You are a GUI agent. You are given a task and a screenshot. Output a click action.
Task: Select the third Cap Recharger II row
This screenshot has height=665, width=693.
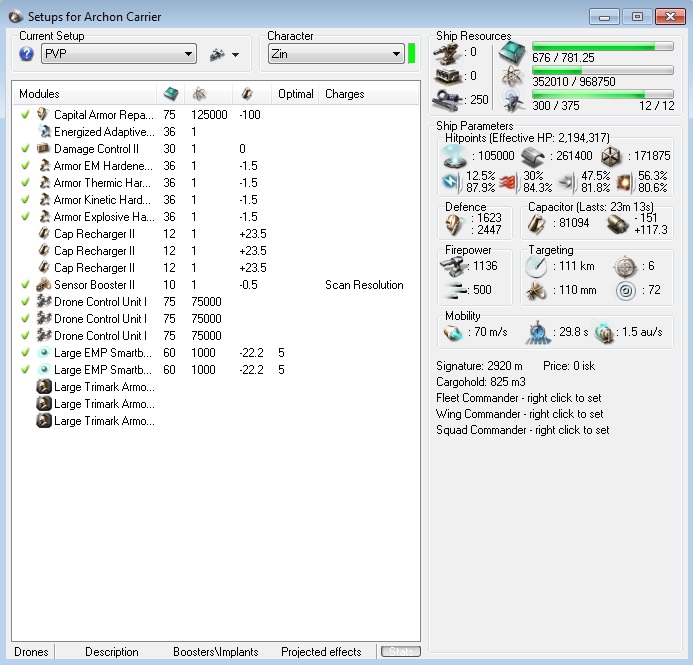217,268
